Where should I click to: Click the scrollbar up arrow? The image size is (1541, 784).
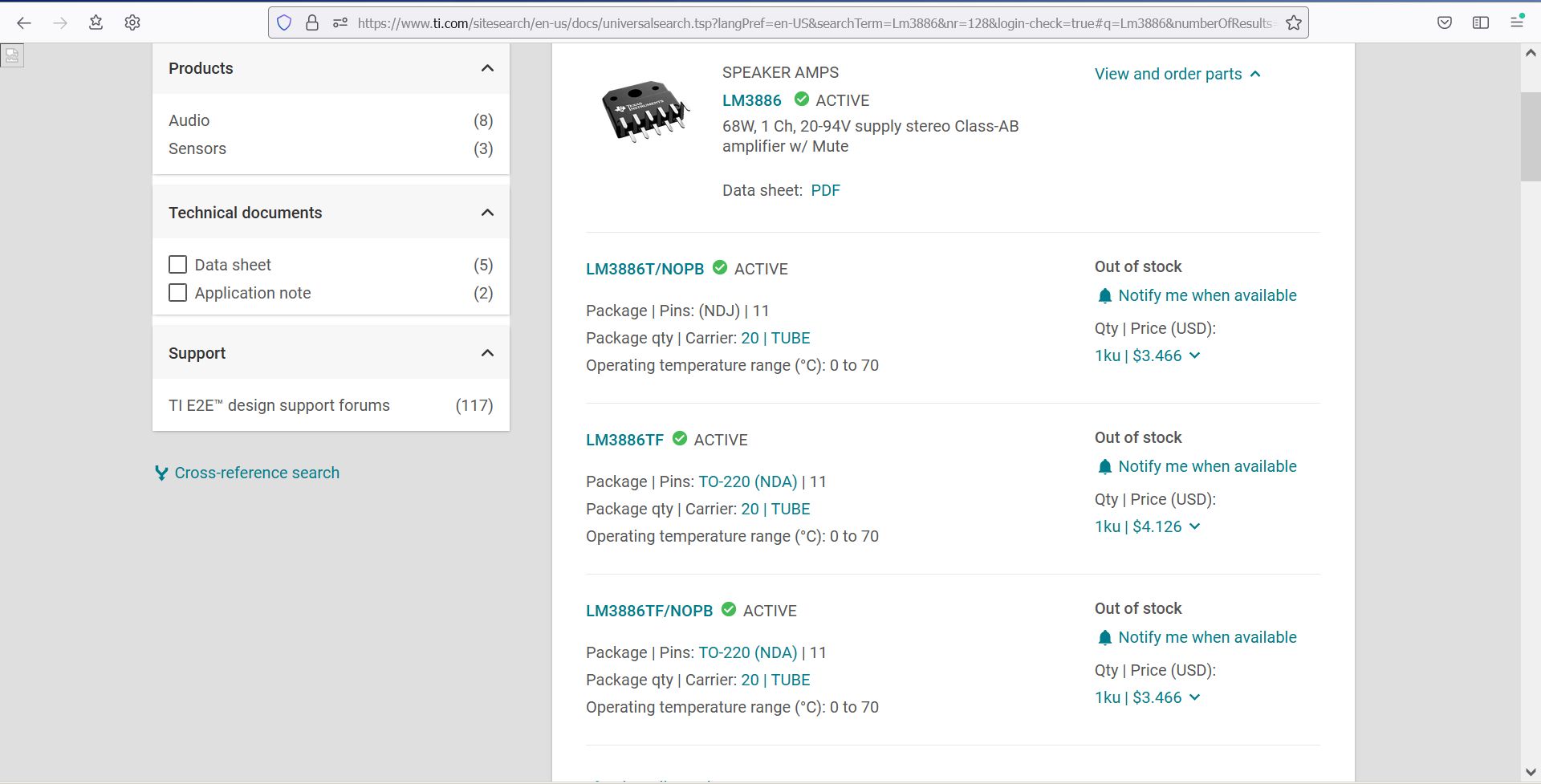[x=1530, y=53]
